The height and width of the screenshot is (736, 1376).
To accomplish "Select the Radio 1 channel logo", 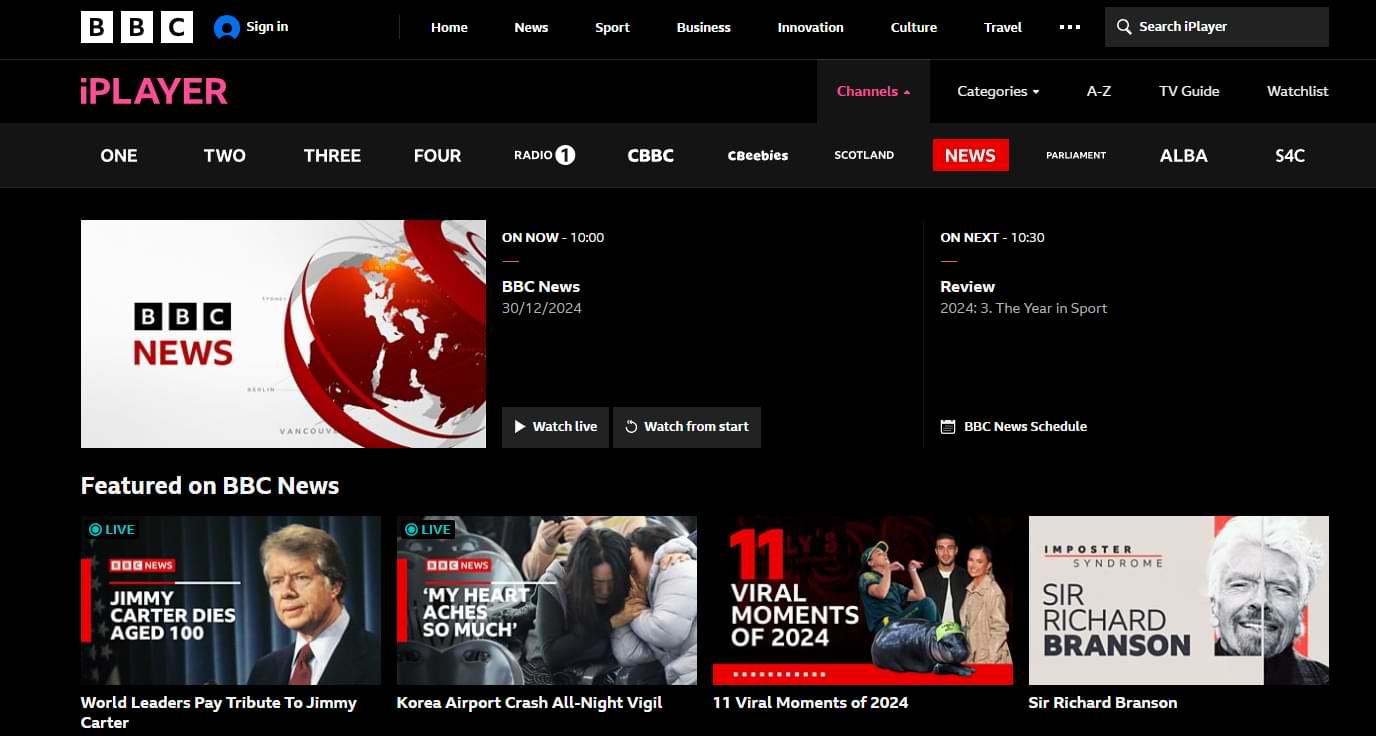I will point(544,155).
